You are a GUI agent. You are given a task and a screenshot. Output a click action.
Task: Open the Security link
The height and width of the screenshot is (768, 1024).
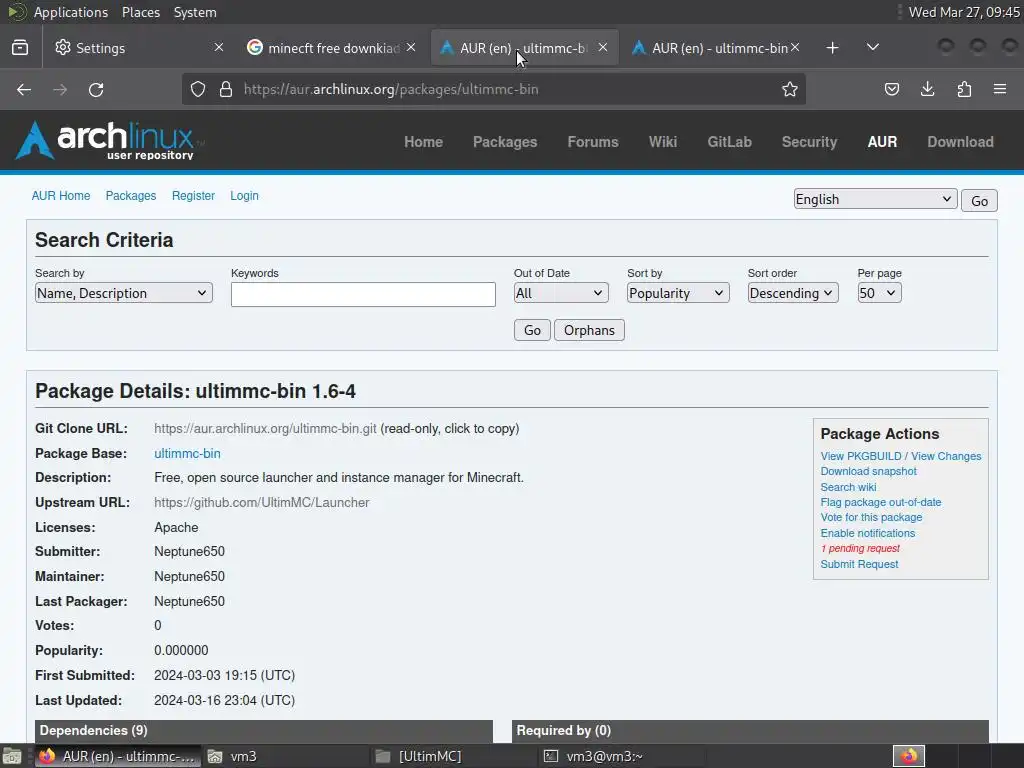[x=809, y=142]
